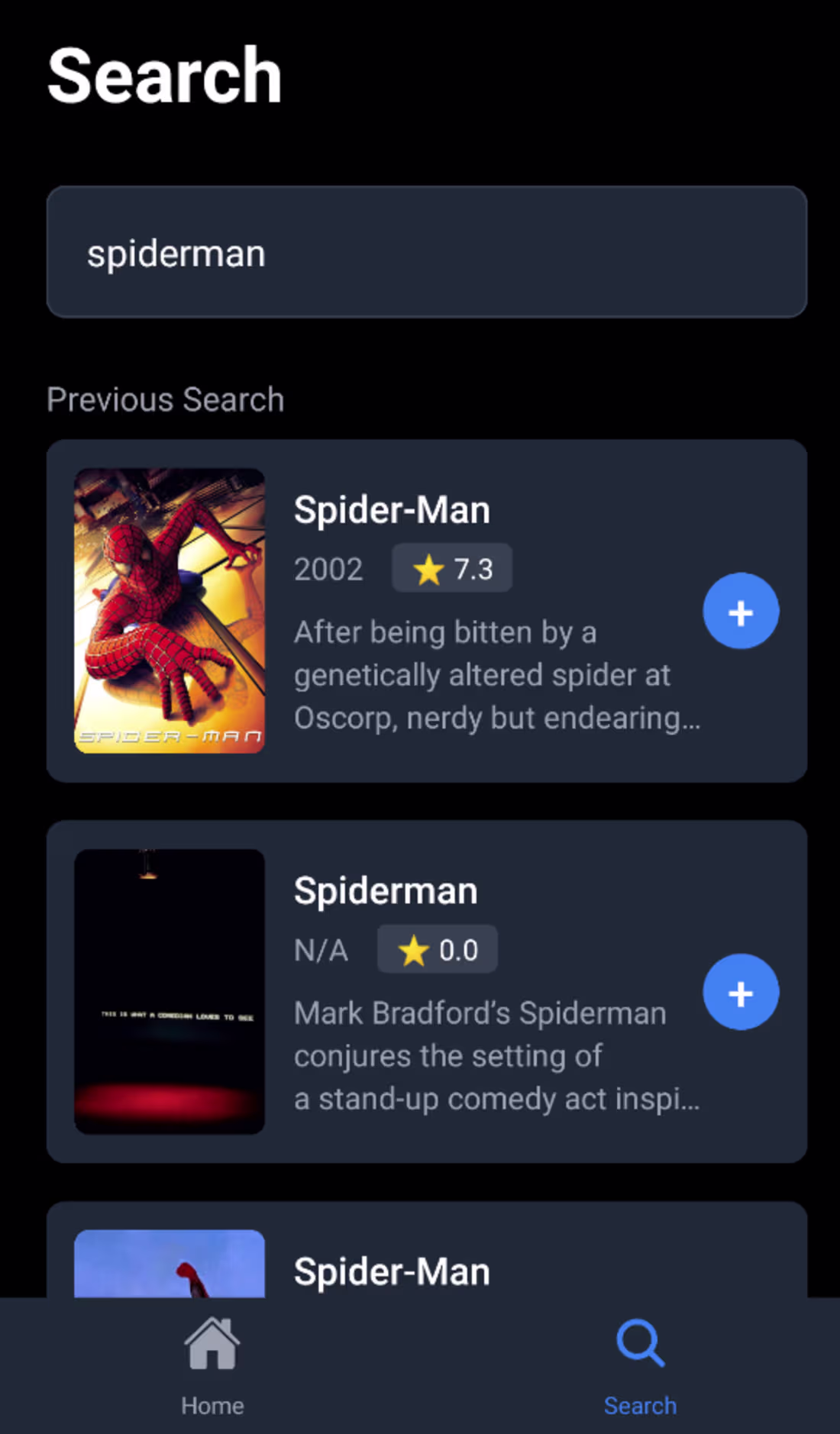840x1434 pixels.
Task: Click the star icon next to 0.0 rating
Action: point(415,949)
